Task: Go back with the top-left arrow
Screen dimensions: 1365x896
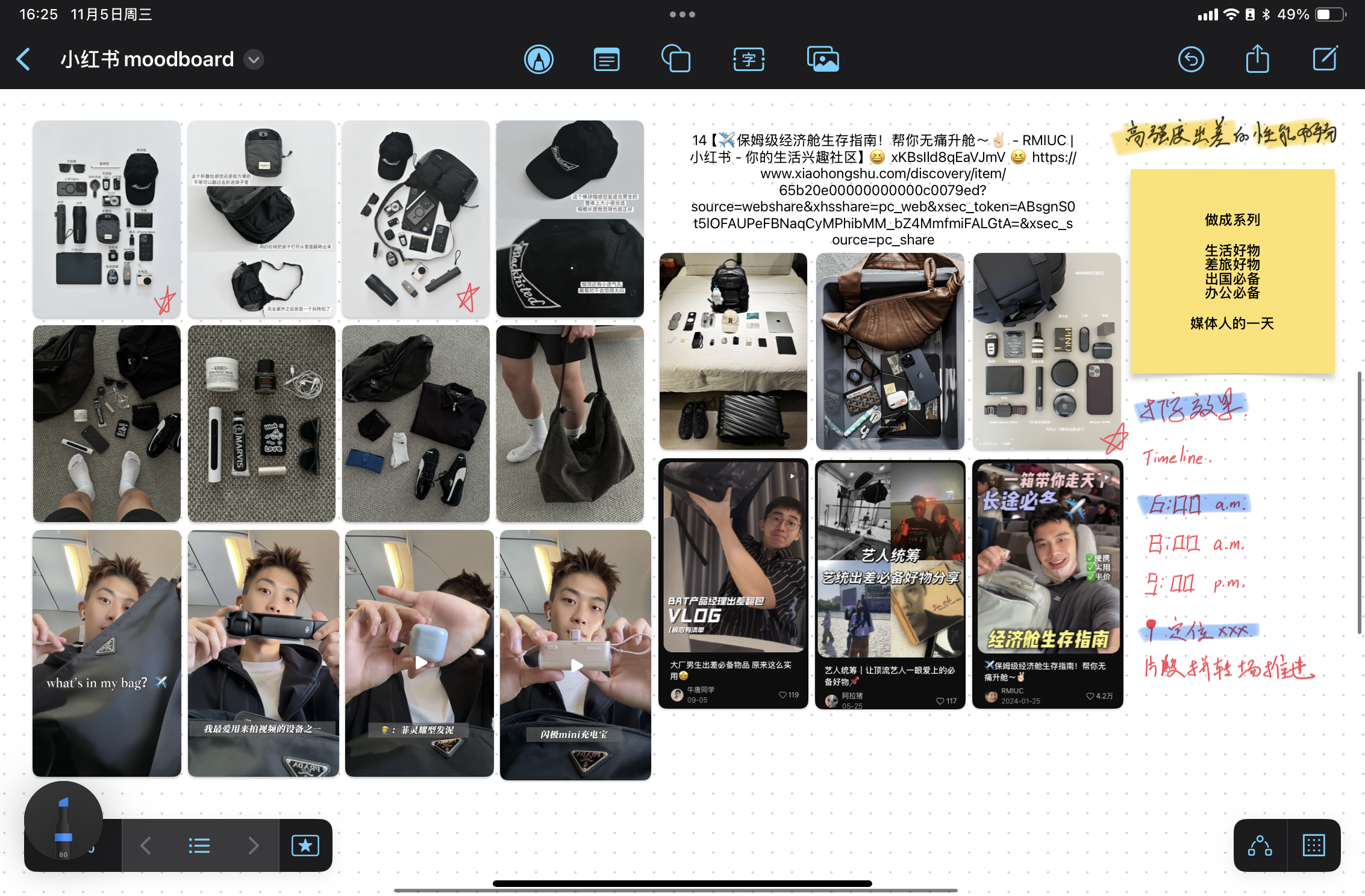Action: pyautogui.click(x=23, y=60)
